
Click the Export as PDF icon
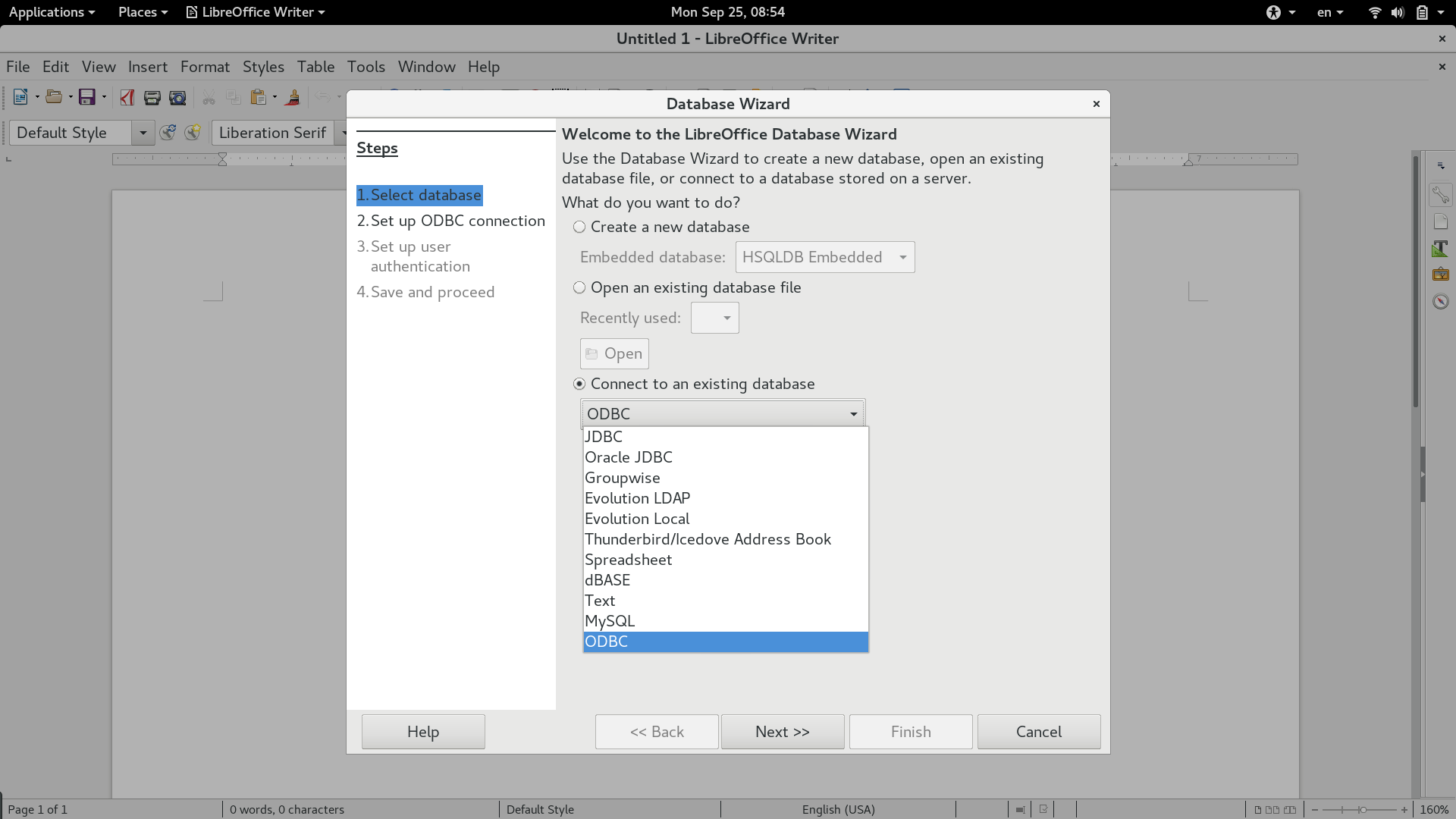127,97
